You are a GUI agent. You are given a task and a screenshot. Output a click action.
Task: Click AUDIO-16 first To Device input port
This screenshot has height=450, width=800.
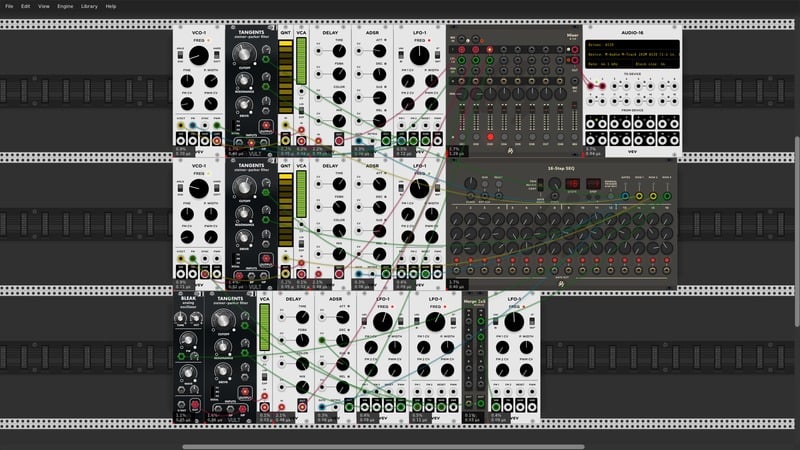point(589,87)
